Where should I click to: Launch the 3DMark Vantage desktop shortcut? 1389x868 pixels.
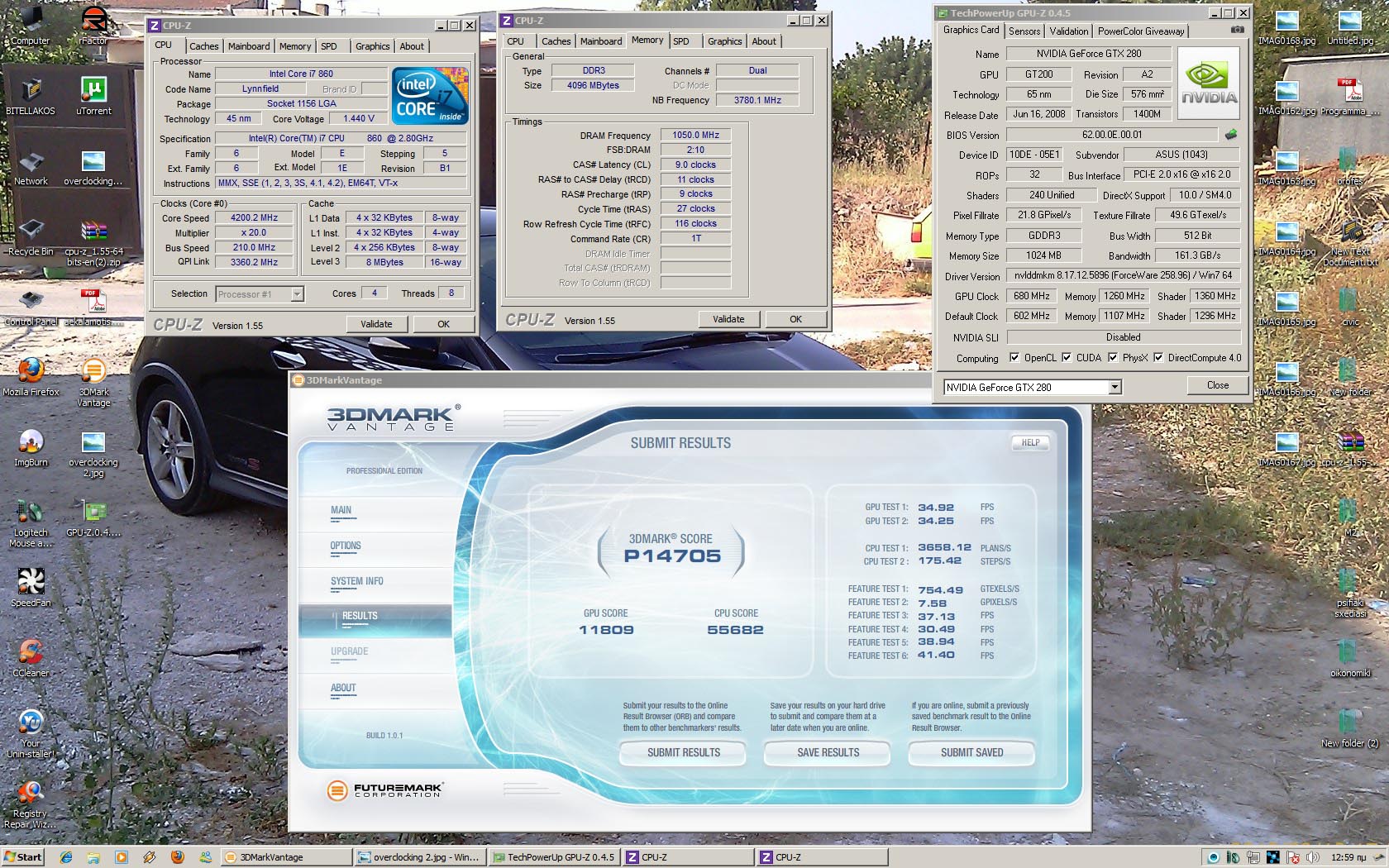93,379
